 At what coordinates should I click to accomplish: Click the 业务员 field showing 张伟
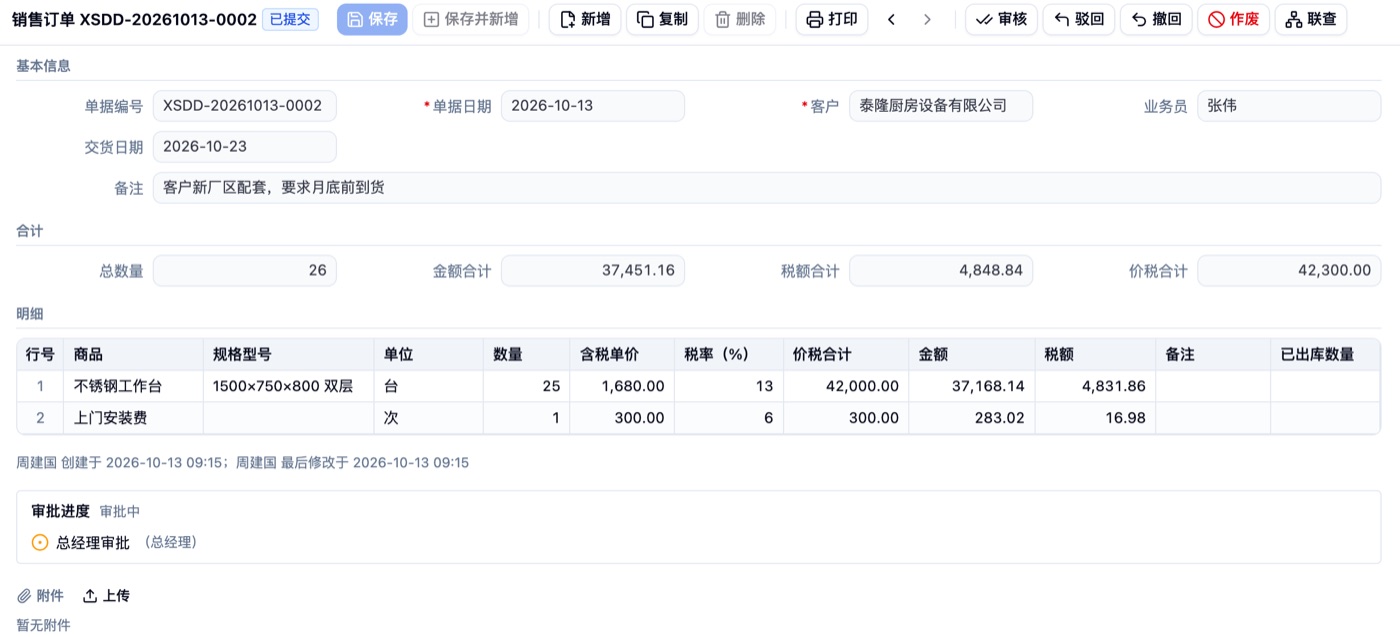[1289, 106]
